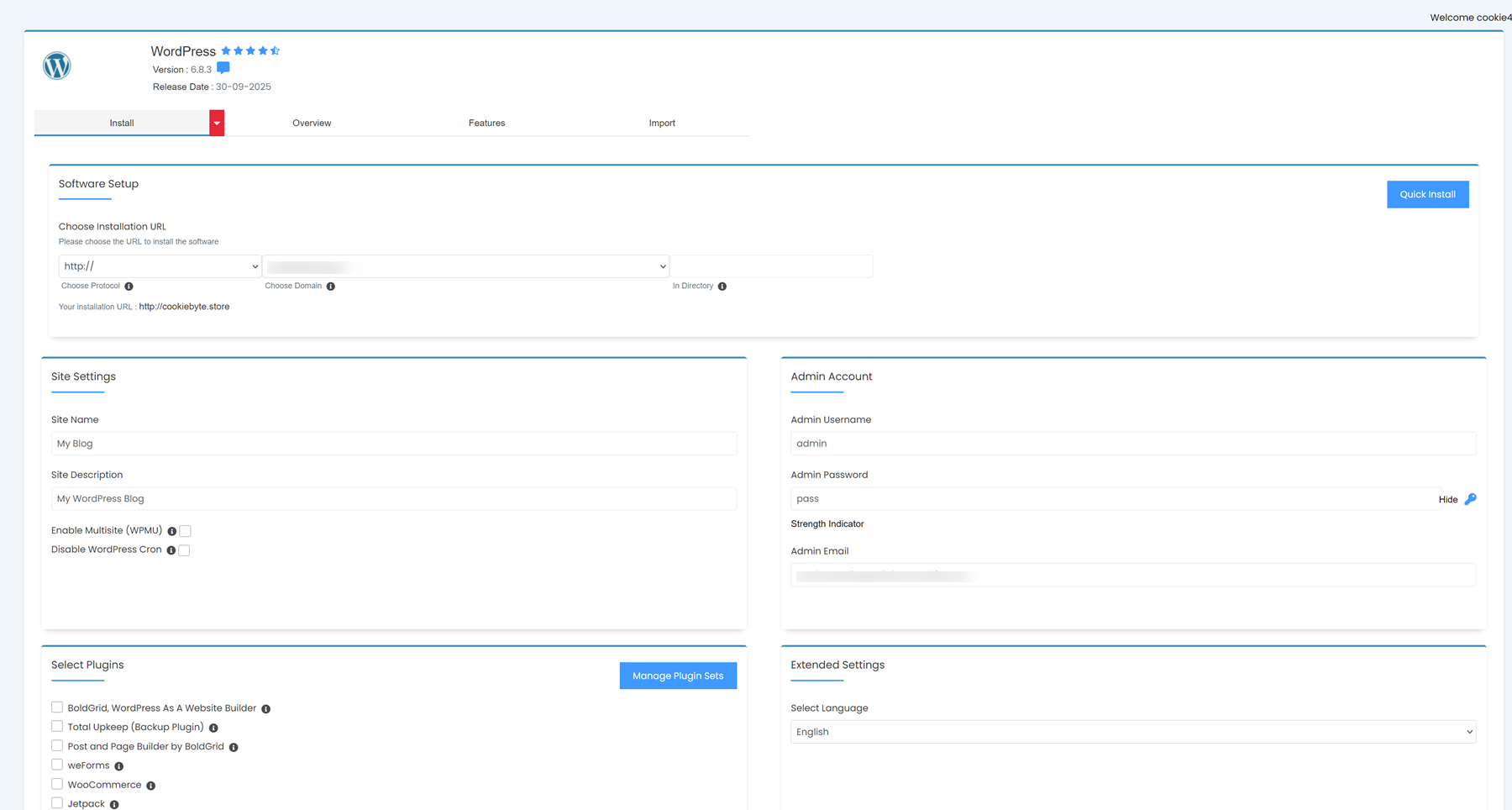Image resolution: width=1512 pixels, height=810 pixels.
Task: Switch to the Overview tab
Action: click(x=312, y=123)
